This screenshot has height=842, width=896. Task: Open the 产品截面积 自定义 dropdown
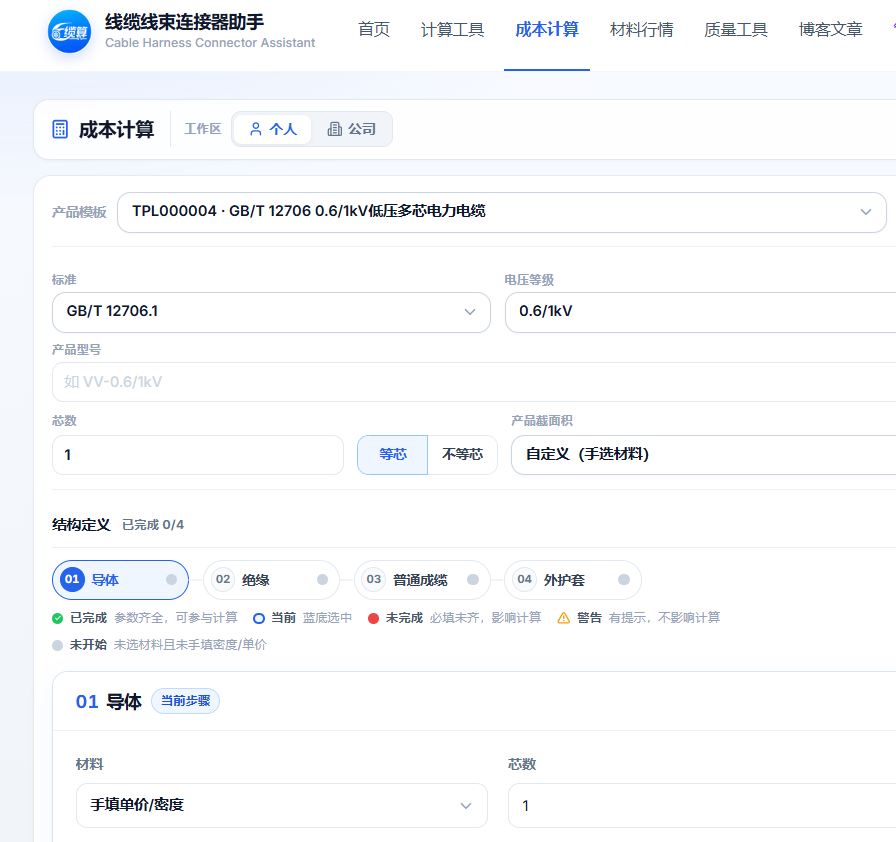tap(703, 455)
